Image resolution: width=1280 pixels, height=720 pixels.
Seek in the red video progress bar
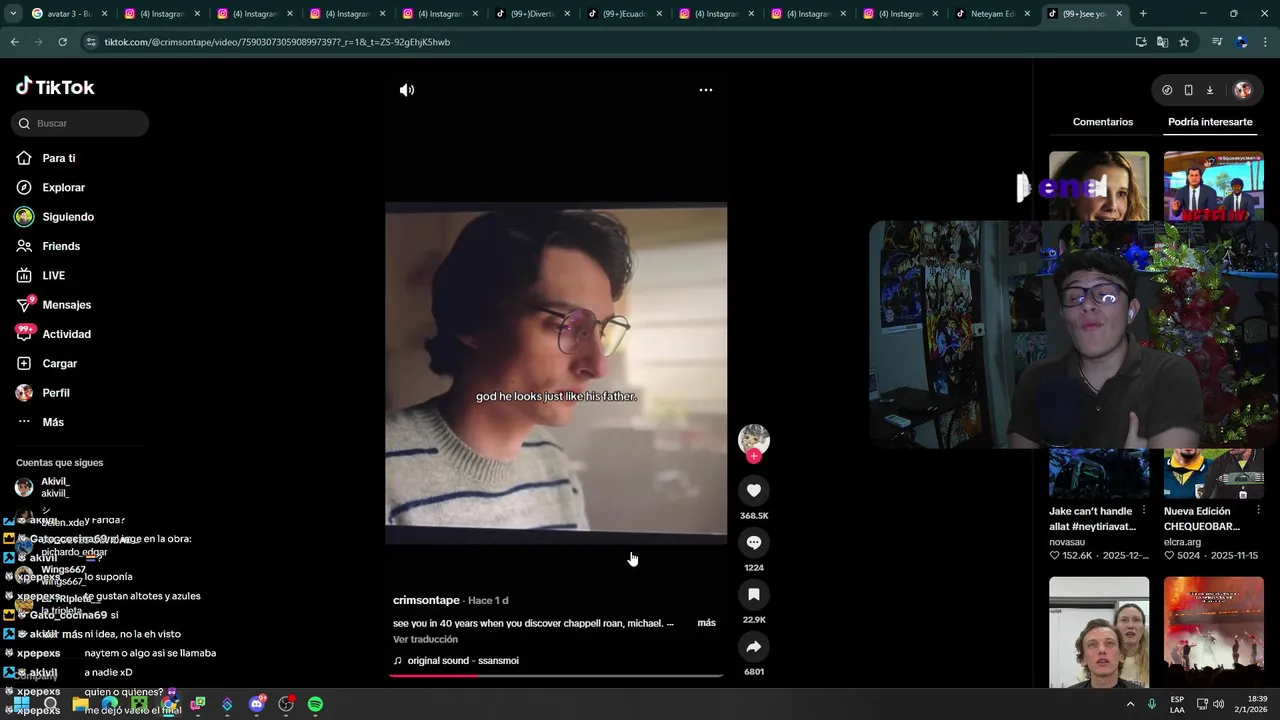[x=556, y=676]
